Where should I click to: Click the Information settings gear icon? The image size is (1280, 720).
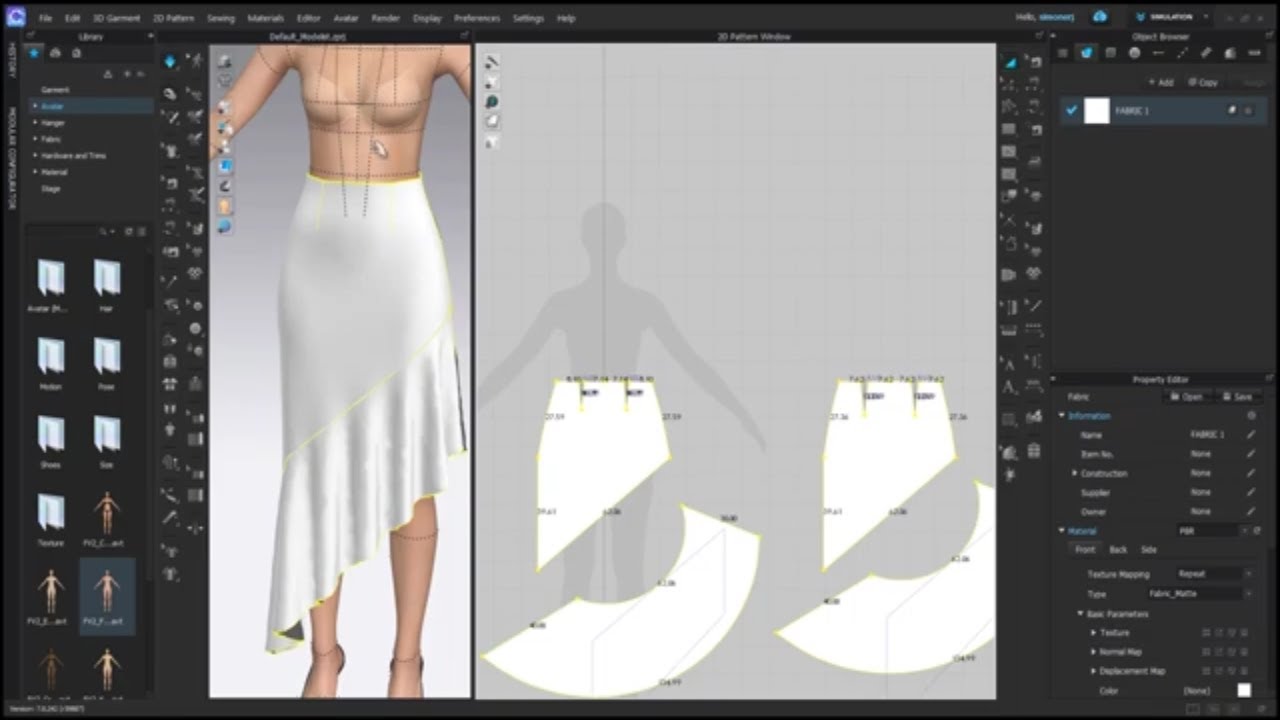[x=1250, y=415]
